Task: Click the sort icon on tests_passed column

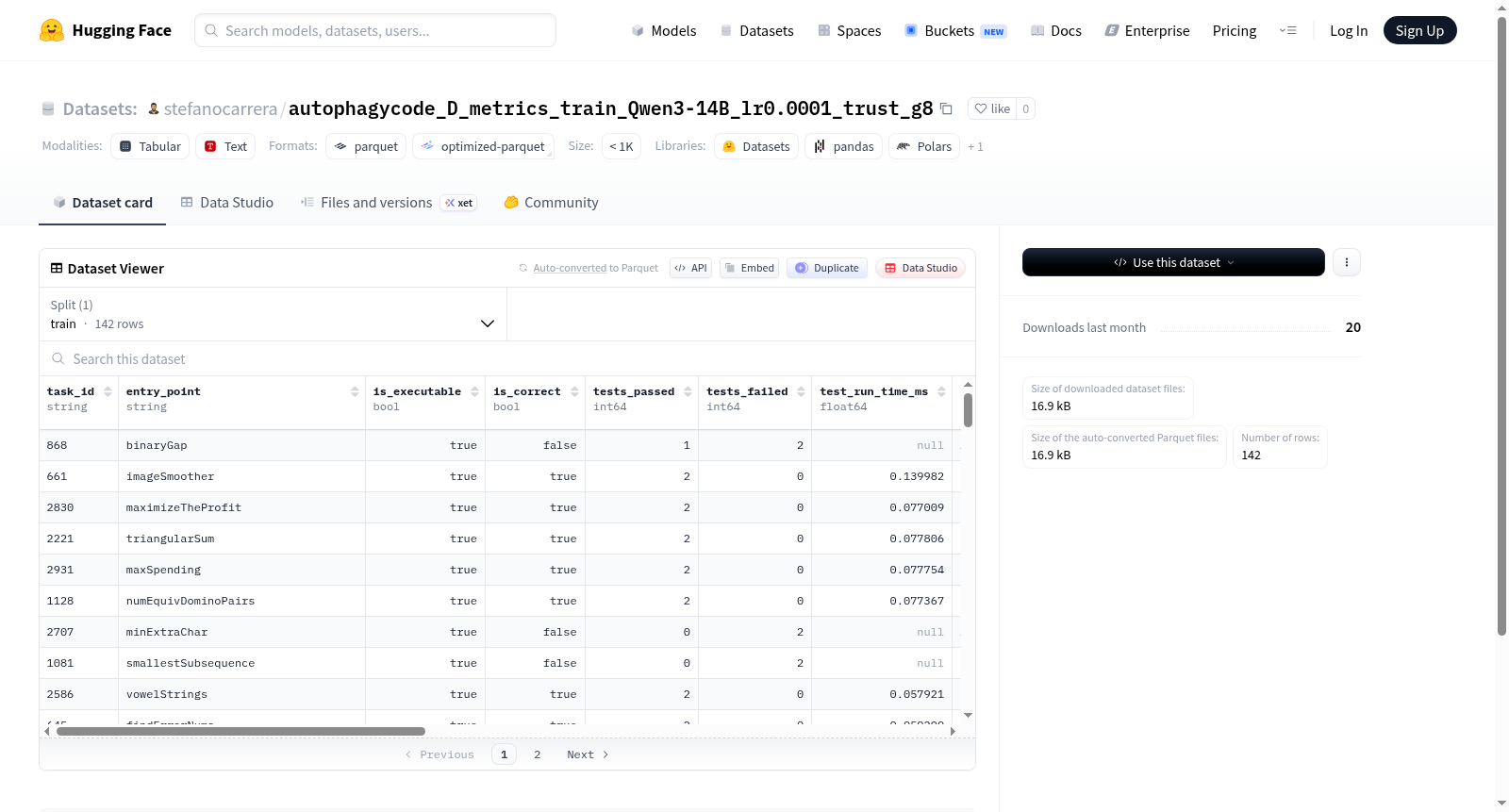Action: 688,391
